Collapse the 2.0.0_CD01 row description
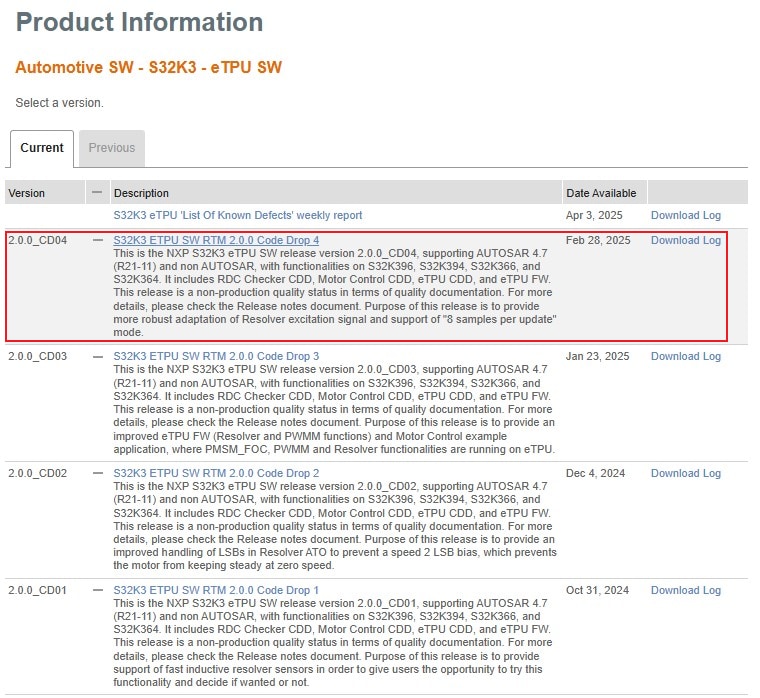 click(x=97, y=590)
